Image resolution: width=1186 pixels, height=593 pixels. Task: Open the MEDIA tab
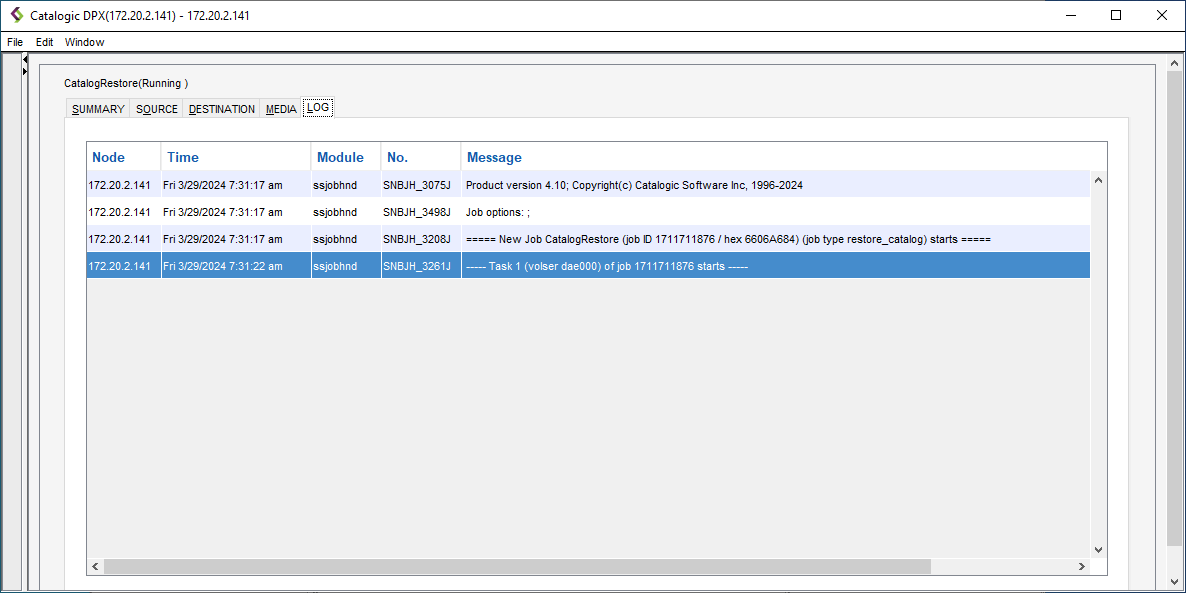[281, 109]
